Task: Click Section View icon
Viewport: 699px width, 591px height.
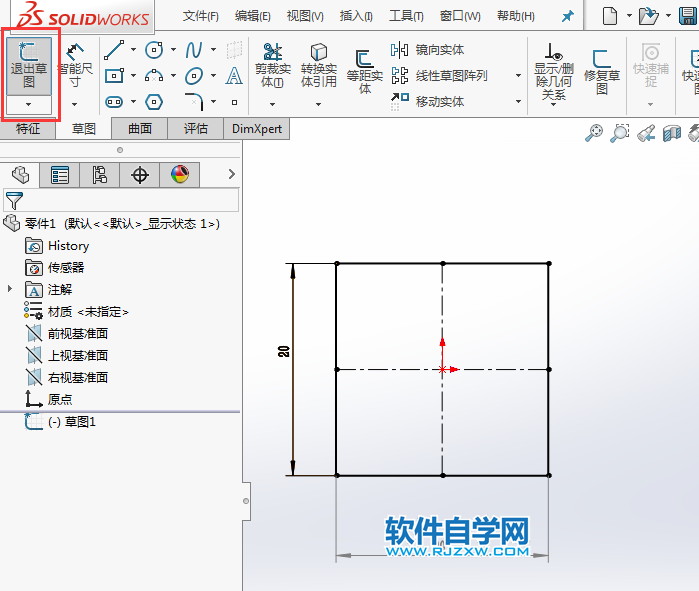Action: [672, 133]
